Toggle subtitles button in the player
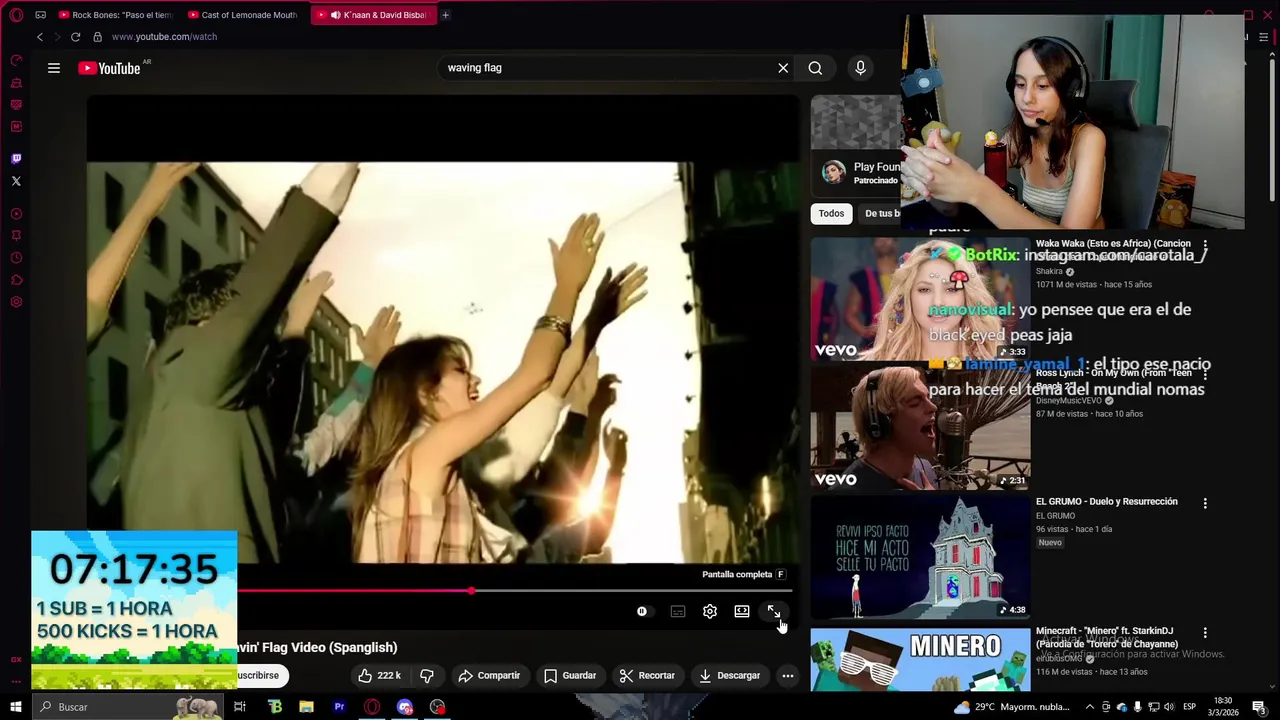The width and height of the screenshot is (1280, 720). pos(678,612)
